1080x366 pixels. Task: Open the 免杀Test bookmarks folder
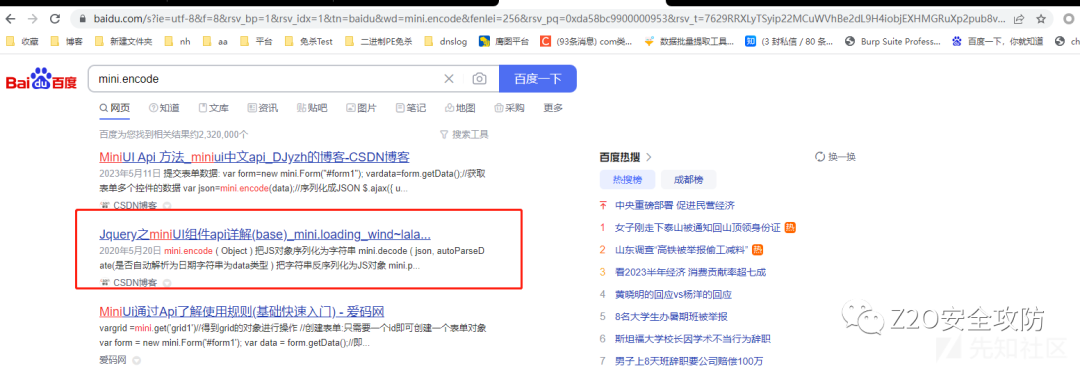point(309,41)
